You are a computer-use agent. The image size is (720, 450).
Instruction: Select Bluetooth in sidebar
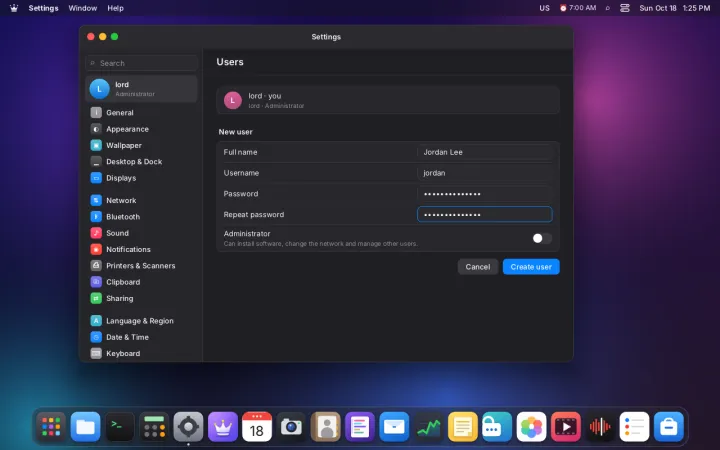141,217
